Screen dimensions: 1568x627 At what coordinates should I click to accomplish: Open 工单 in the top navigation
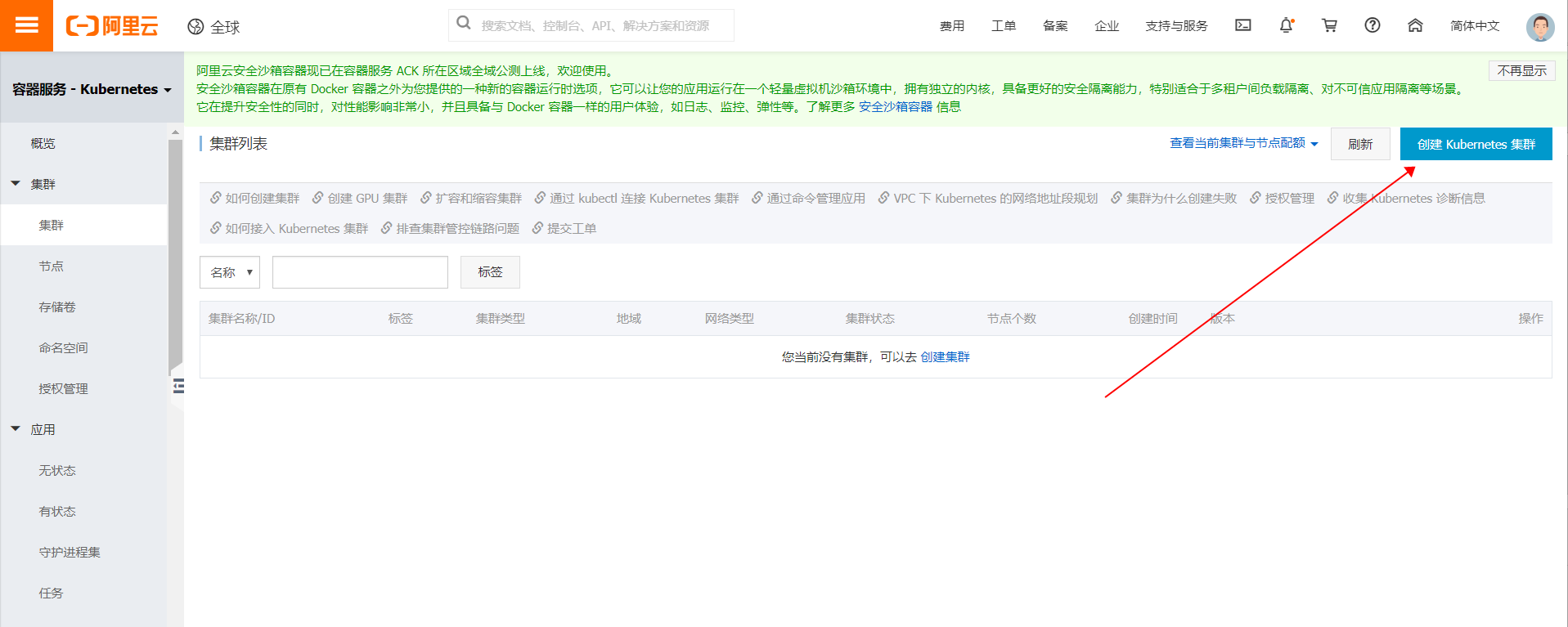1004,26
